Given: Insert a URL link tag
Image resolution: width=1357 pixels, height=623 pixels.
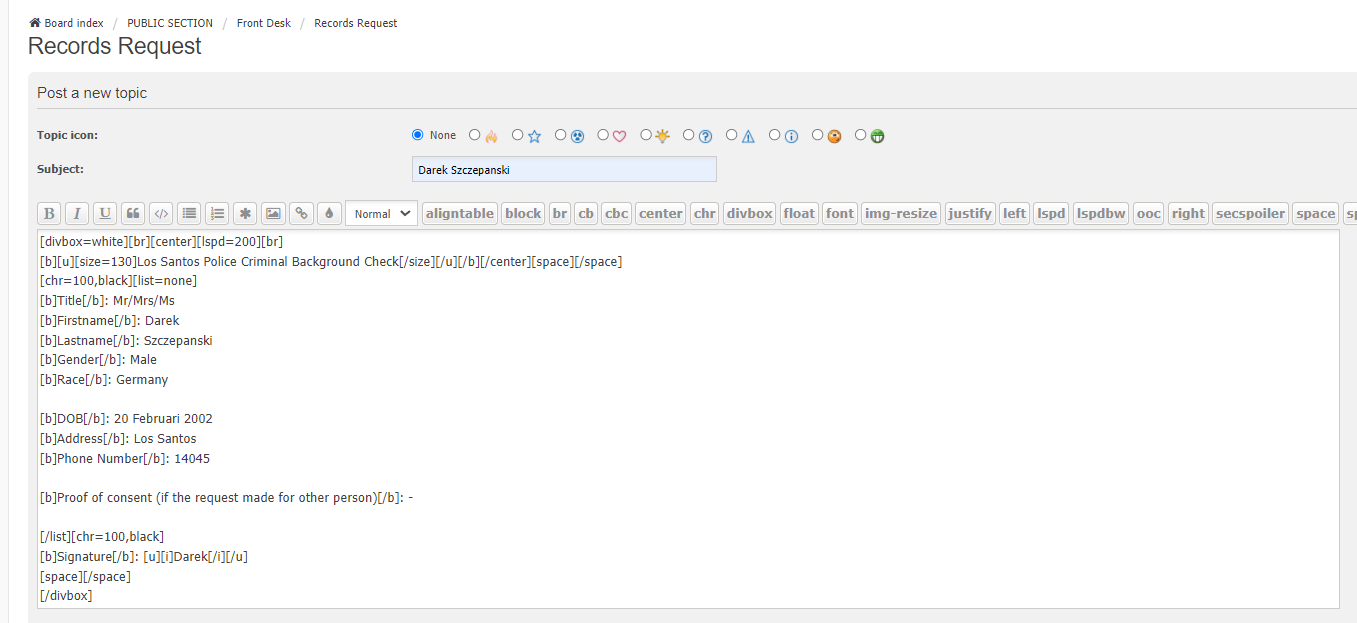Looking at the screenshot, I should tap(301, 213).
